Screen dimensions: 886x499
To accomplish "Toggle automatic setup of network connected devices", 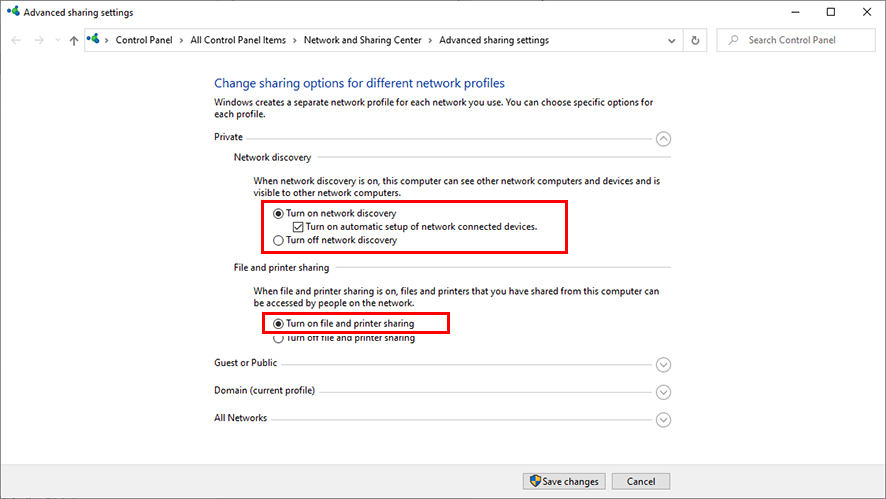I will pyautogui.click(x=298, y=227).
